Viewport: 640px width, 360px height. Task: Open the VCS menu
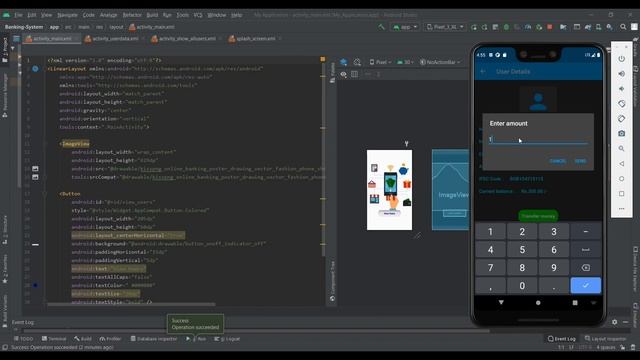pyautogui.click(x=198, y=15)
